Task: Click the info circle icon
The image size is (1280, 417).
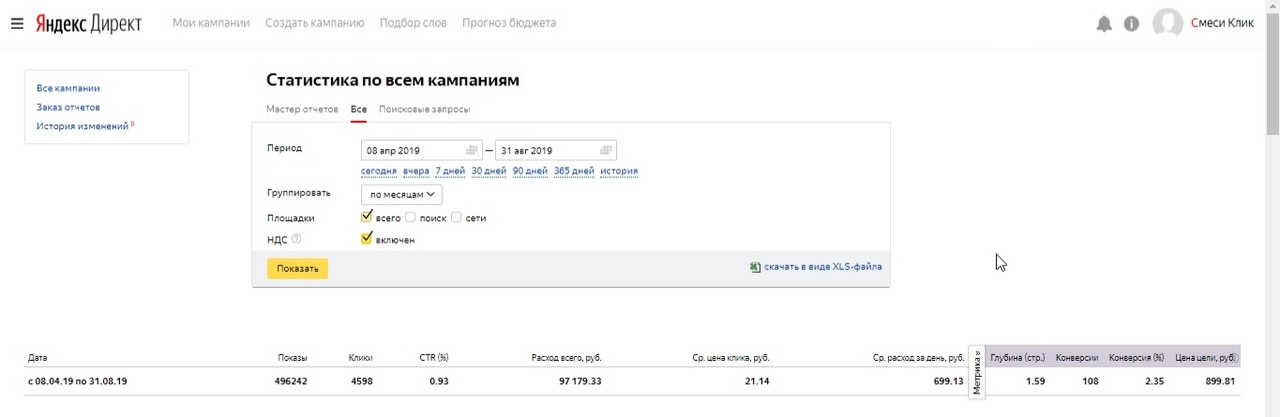Action: point(1131,24)
